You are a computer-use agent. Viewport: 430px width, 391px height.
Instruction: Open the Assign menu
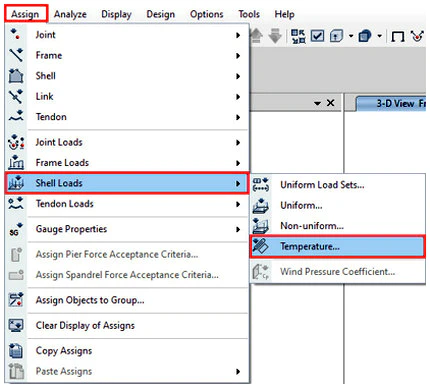[x=25, y=14]
